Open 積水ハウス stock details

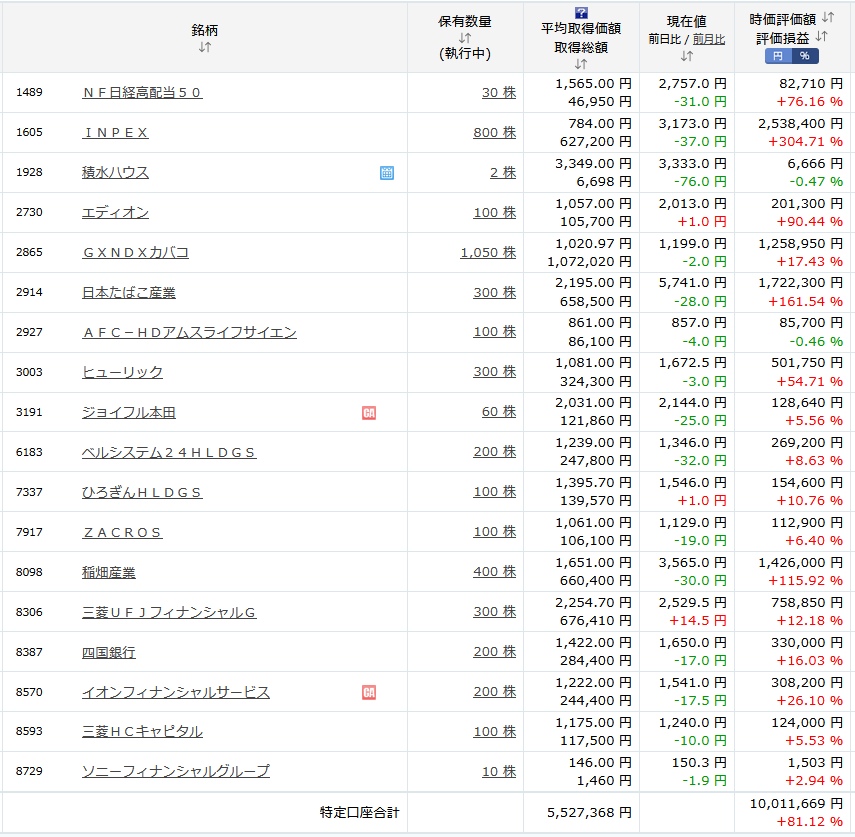click(x=115, y=172)
